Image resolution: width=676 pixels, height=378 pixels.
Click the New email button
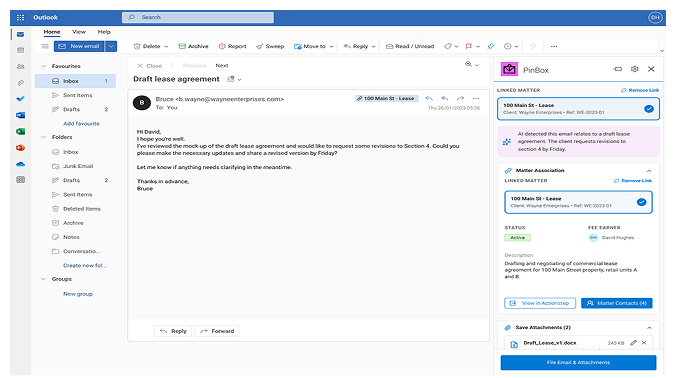coord(79,46)
